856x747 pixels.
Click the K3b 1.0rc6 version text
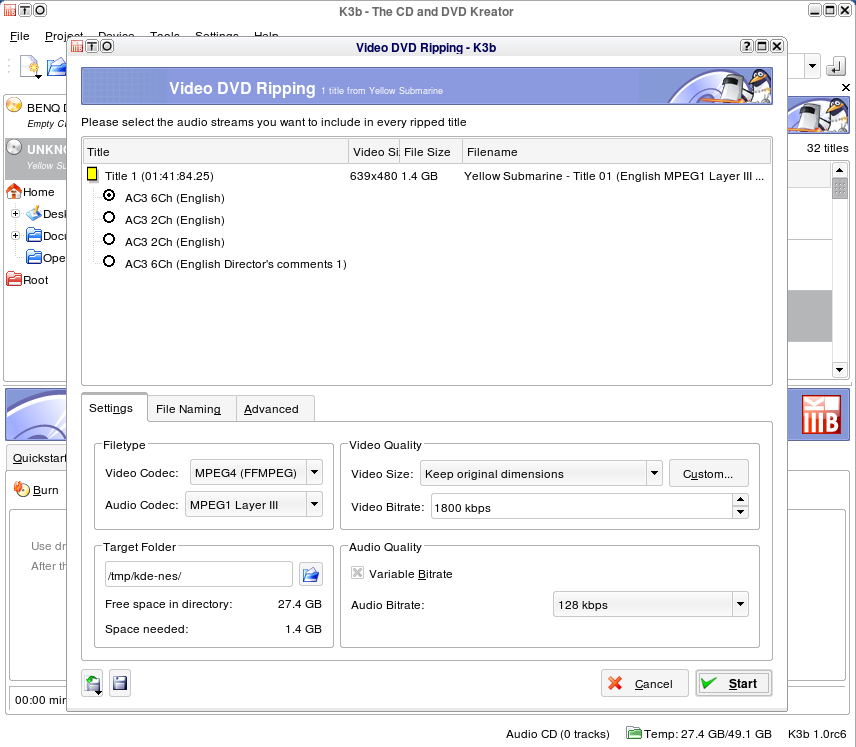tap(817, 733)
